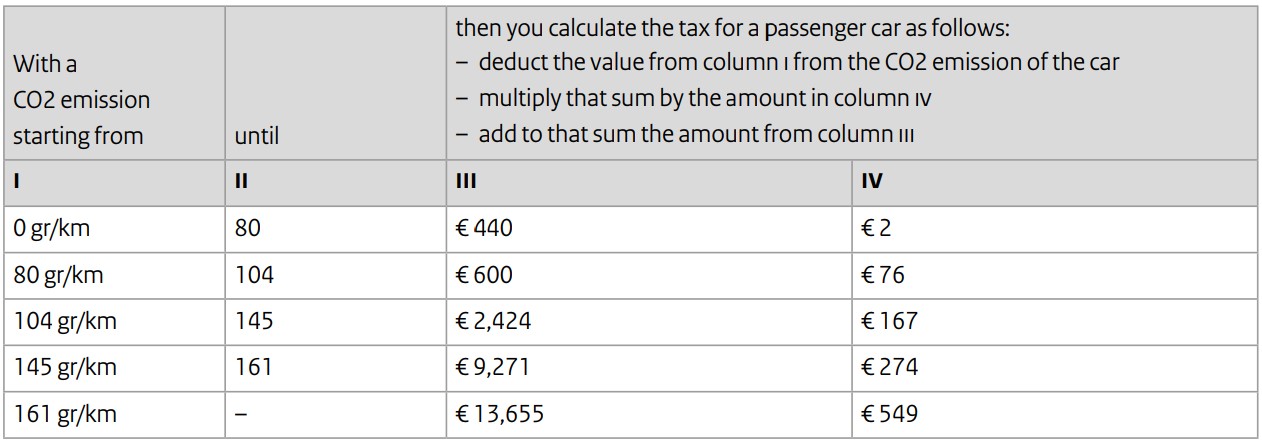The height and width of the screenshot is (442, 1262).
Task: Click the '€ 76' rate cell
Action: (1055, 275)
